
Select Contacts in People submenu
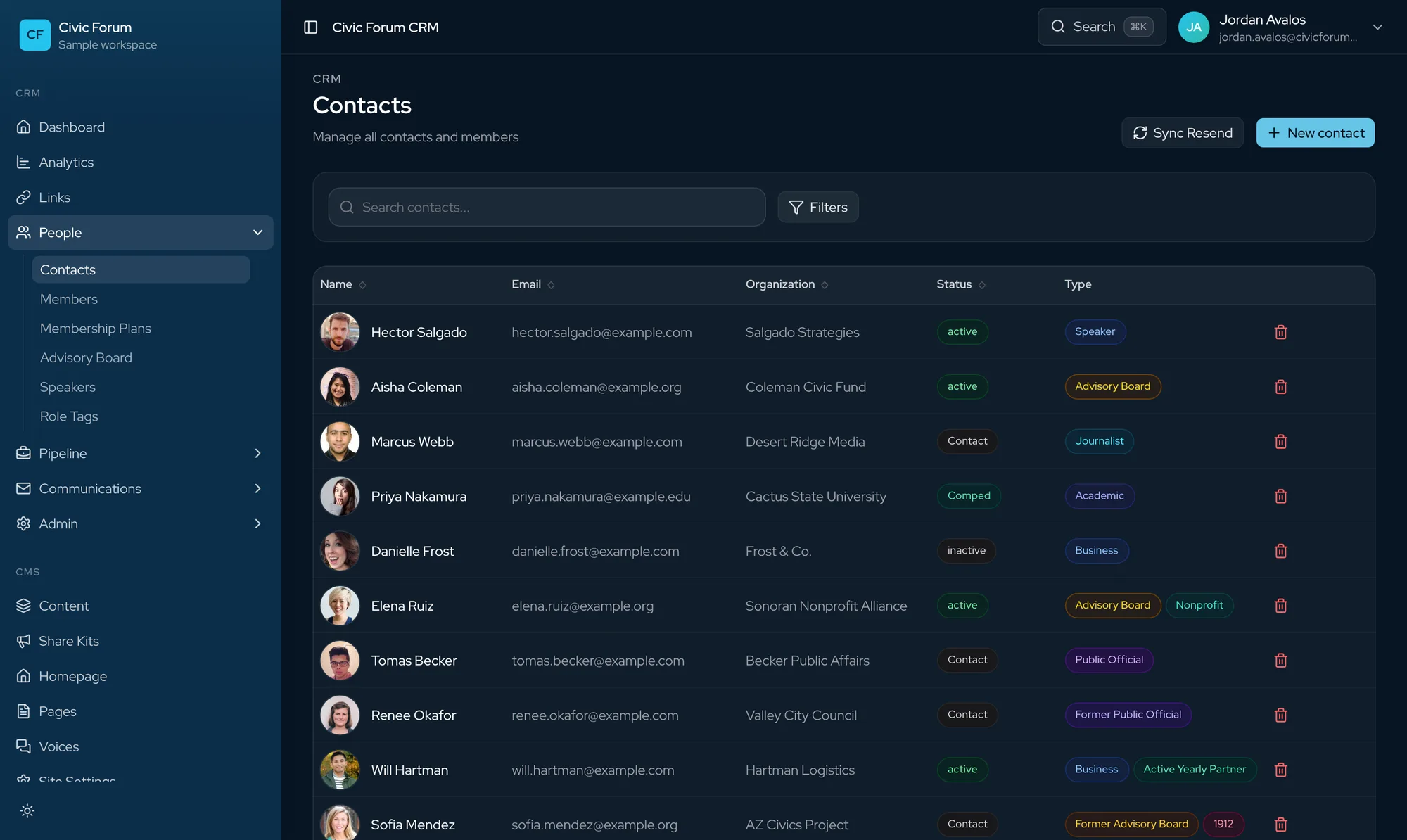click(x=141, y=269)
